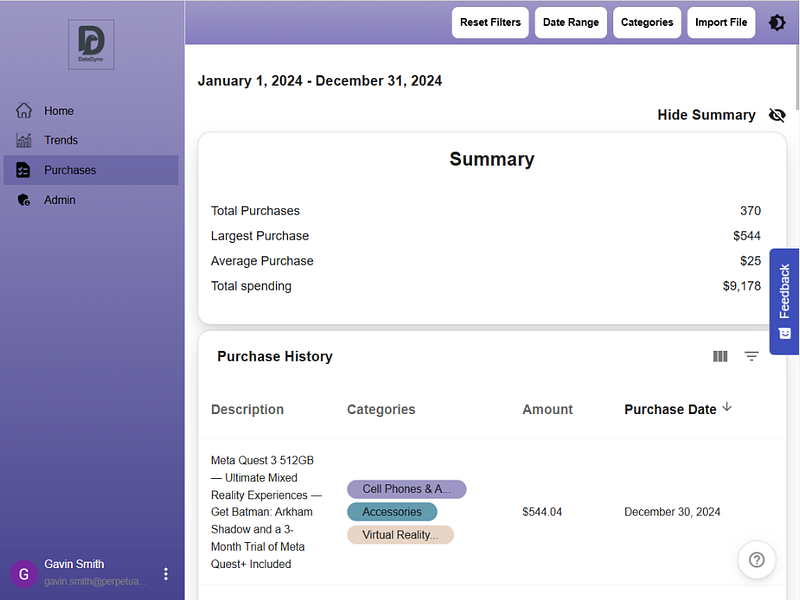The height and width of the screenshot is (600, 800).
Task: Sort by Purchase Date column header
Action: pyautogui.click(x=670, y=410)
